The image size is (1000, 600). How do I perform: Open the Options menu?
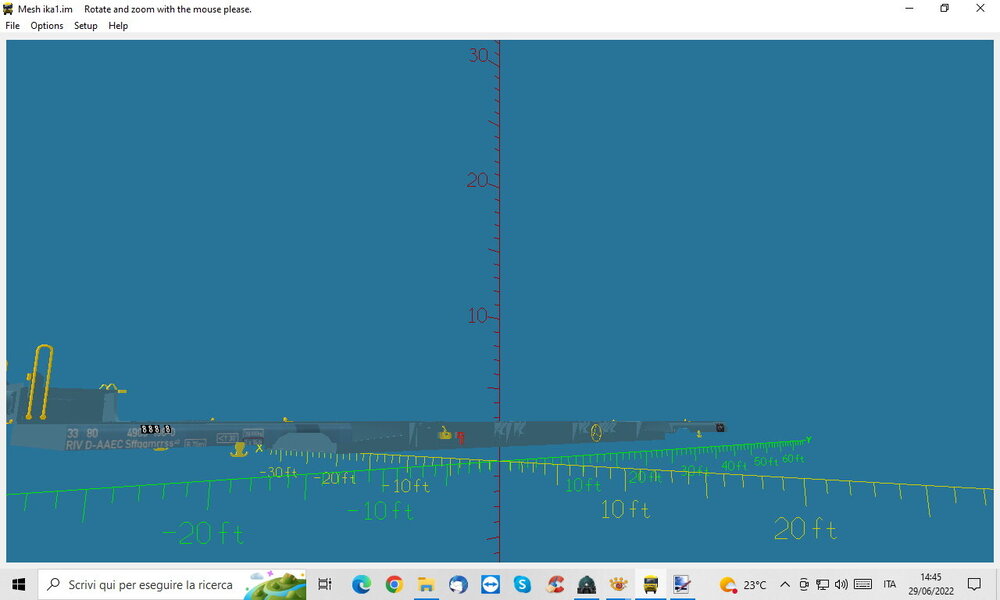(x=47, y=26)
